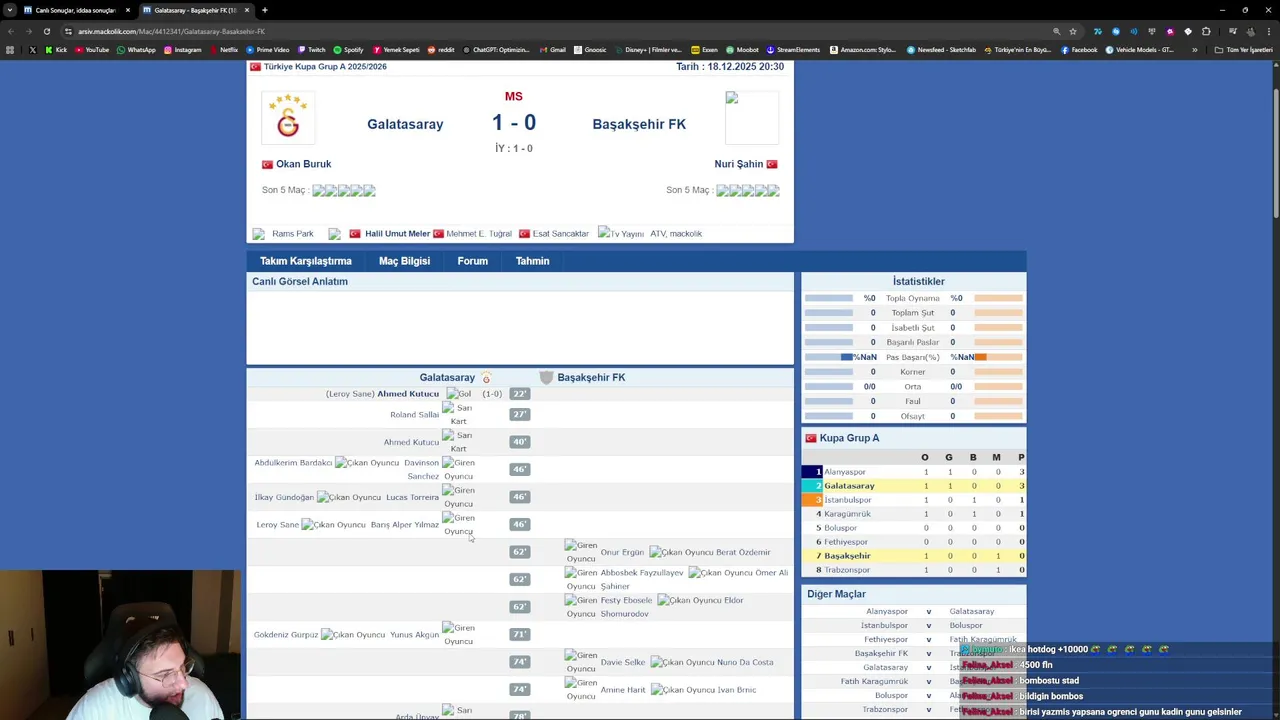Click Davie Selke substitution entry
Screen dimensions: 1280x720
[622, 662]
